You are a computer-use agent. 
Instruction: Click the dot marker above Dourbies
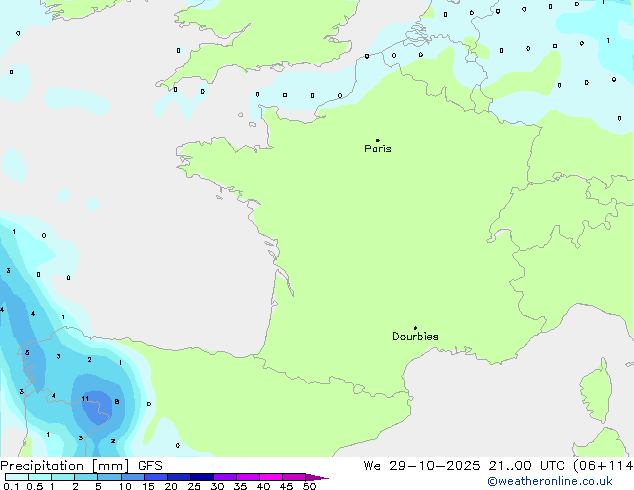click(x=415, y=328)
